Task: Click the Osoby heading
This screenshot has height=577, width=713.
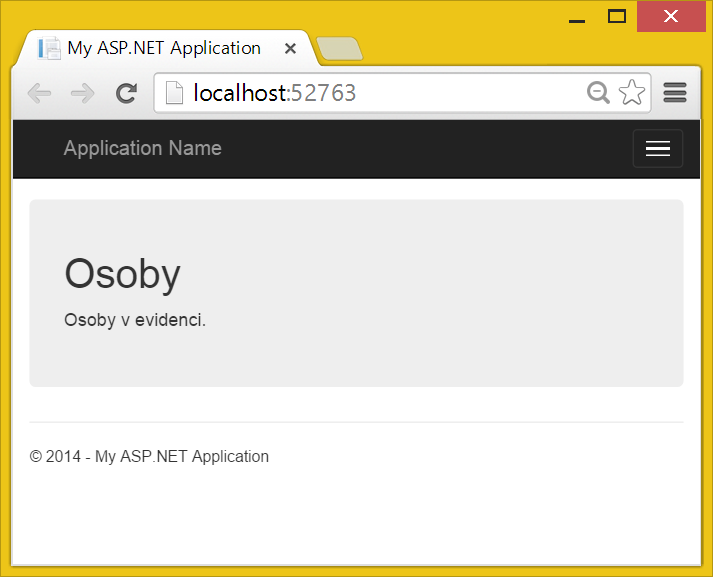Action: 122,274
